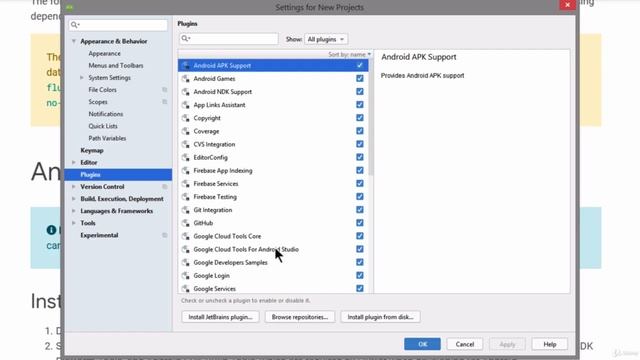Expand the Languages & Frameworks section
The width and height of the screenshot is (640, 360).
[x=74, y=211]
